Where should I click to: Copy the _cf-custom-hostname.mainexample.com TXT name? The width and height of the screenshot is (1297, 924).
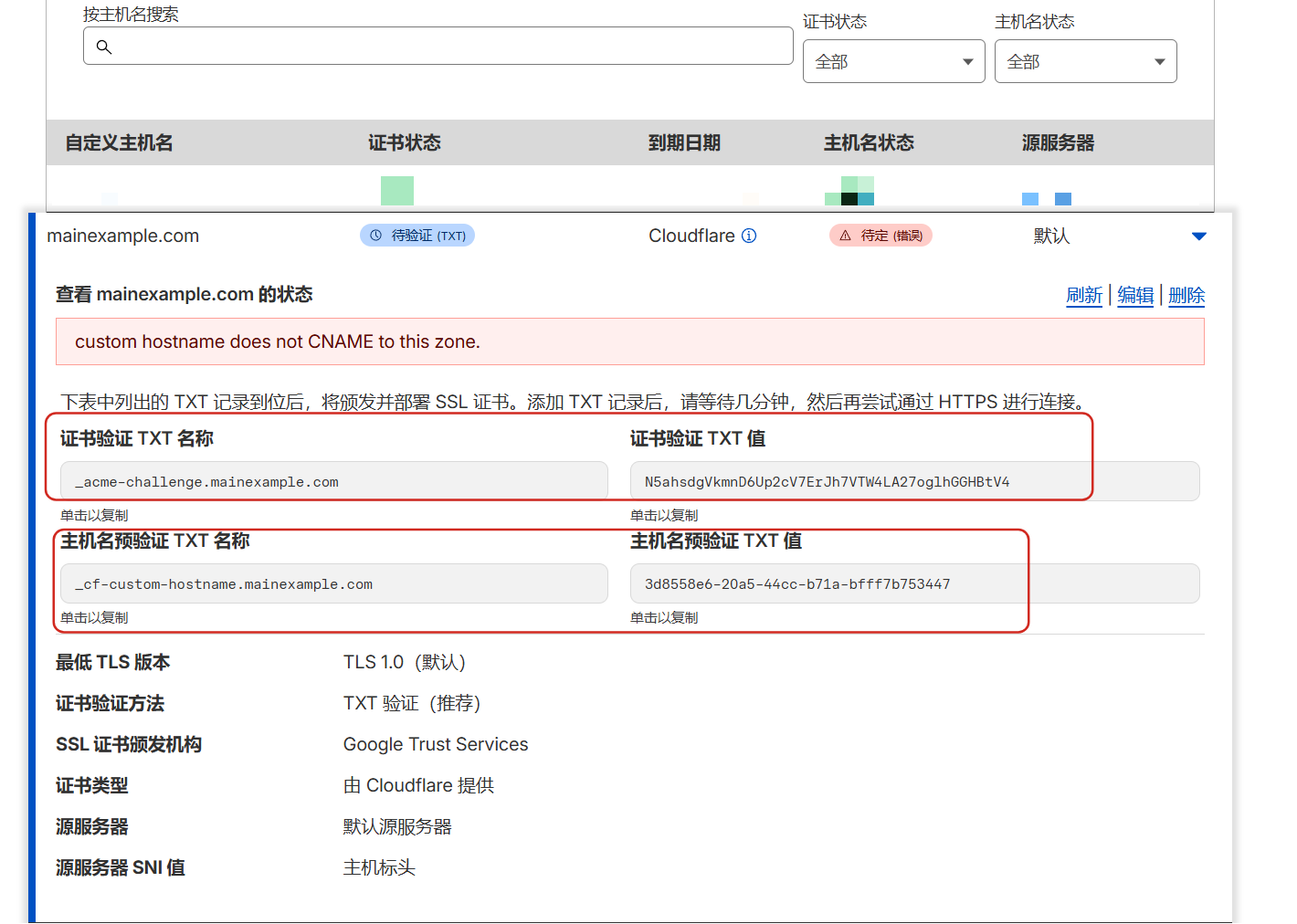(x=333, y=583)
